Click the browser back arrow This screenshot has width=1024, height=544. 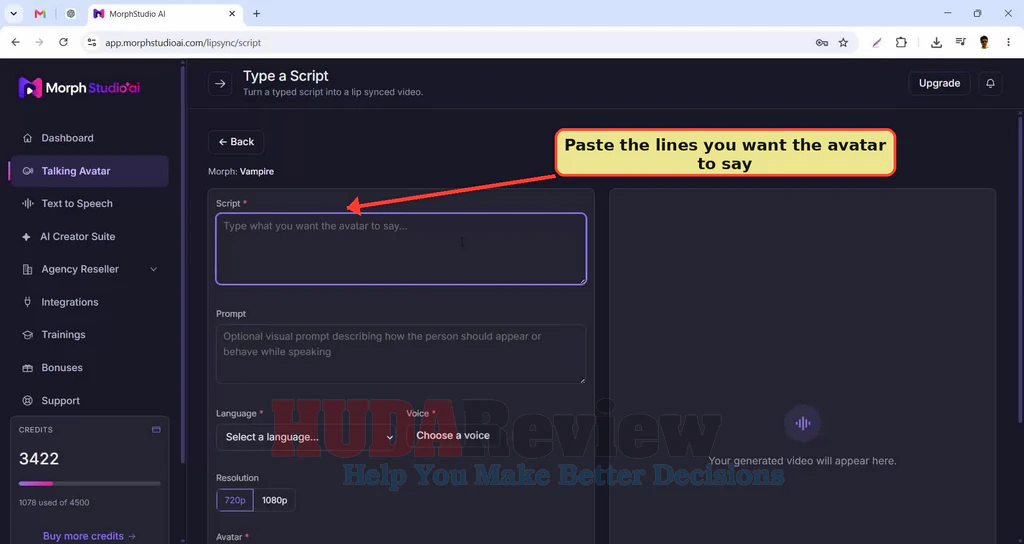(x=16, y=42)
